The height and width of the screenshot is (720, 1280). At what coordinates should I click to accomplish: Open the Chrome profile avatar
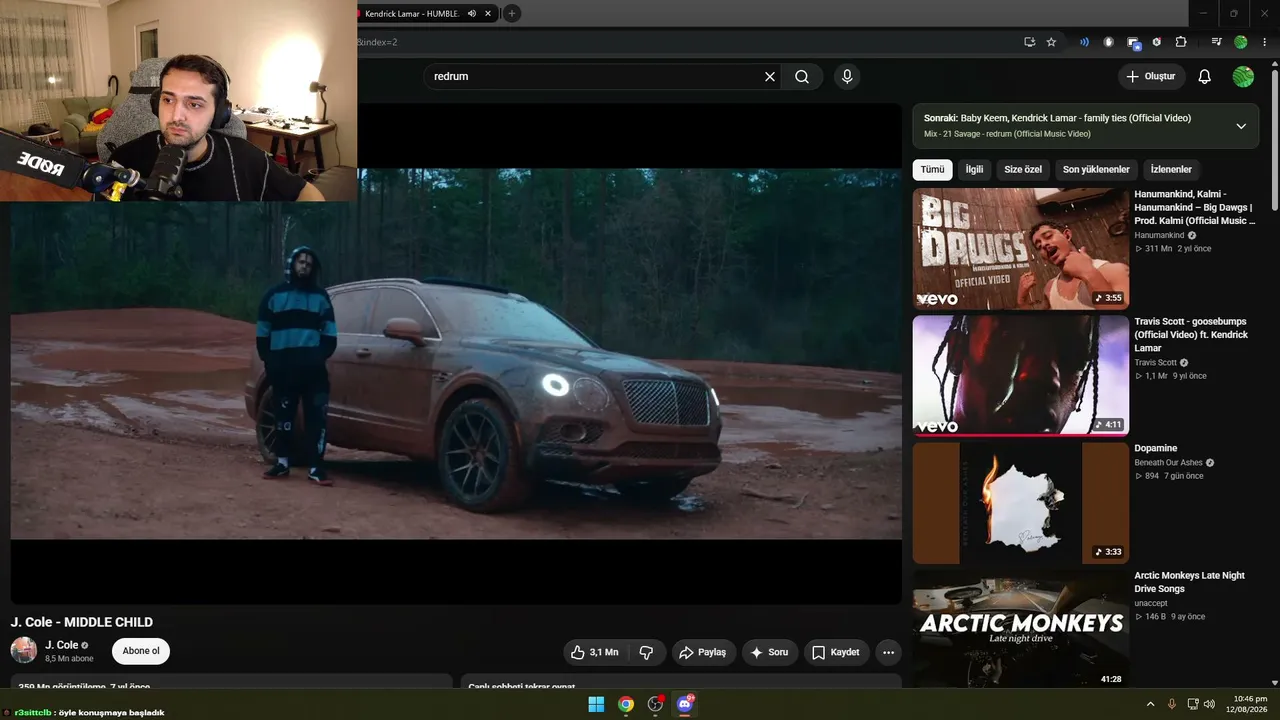pos(1241,42)
